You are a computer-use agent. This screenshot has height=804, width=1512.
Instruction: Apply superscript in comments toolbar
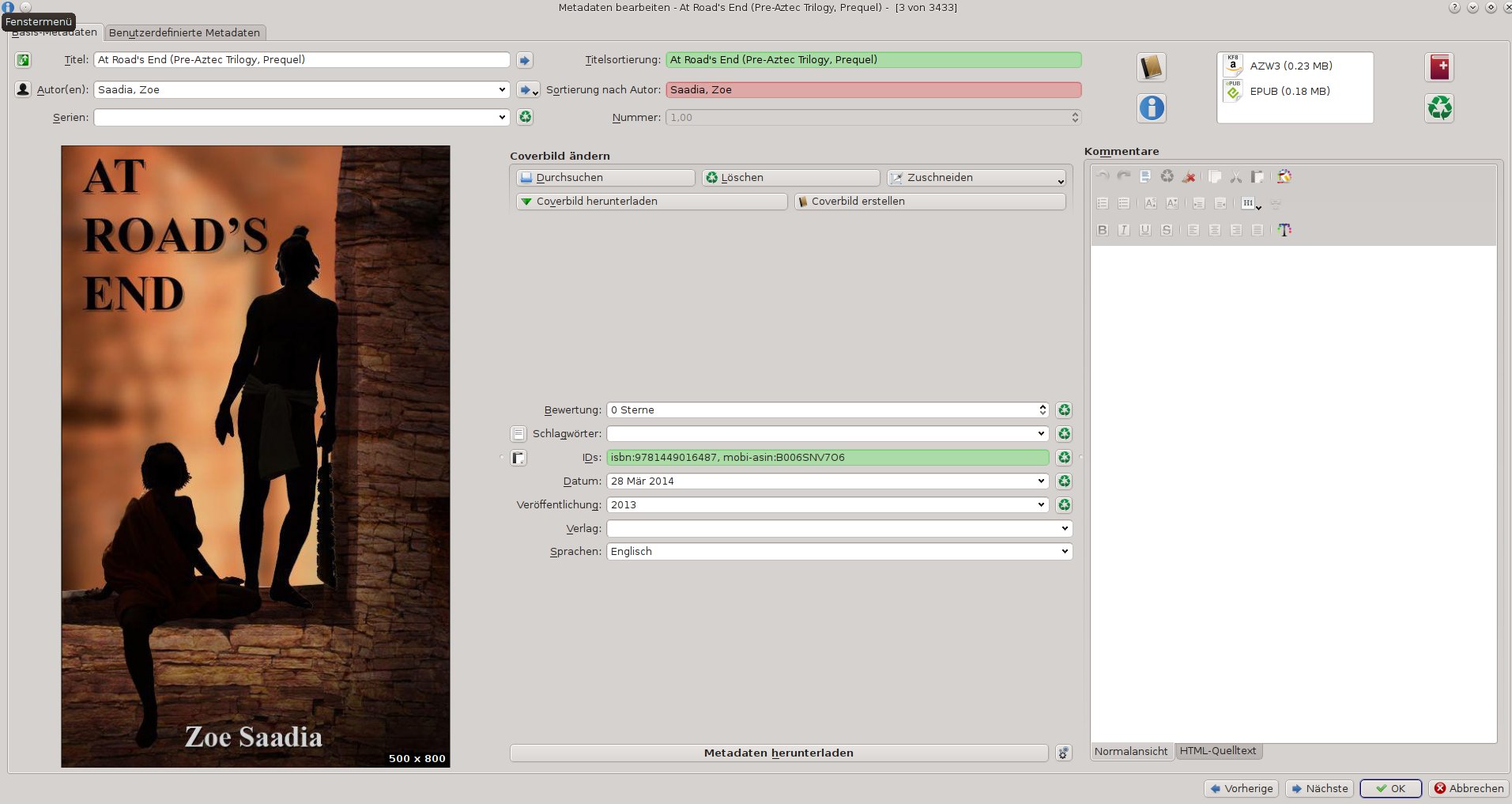pyautogui.click(x=1151, y=203)
